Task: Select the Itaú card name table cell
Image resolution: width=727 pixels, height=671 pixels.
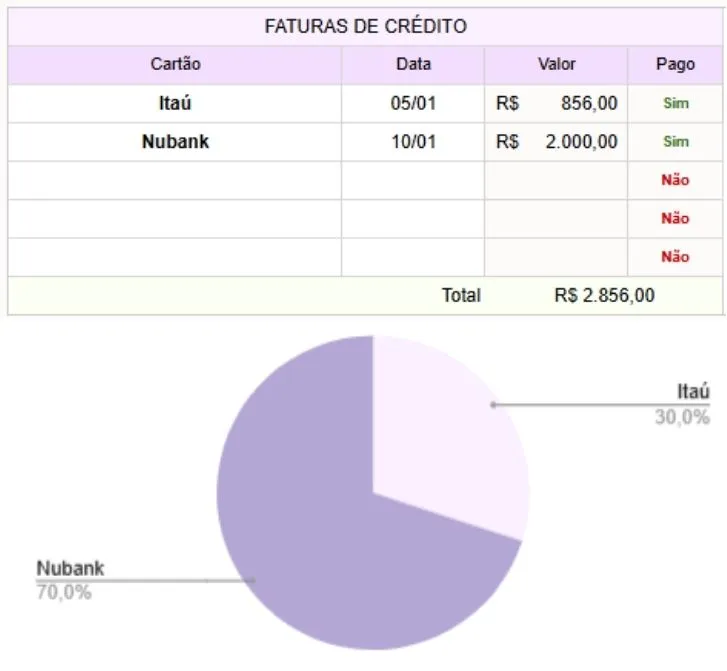Action: click(175, 103)
